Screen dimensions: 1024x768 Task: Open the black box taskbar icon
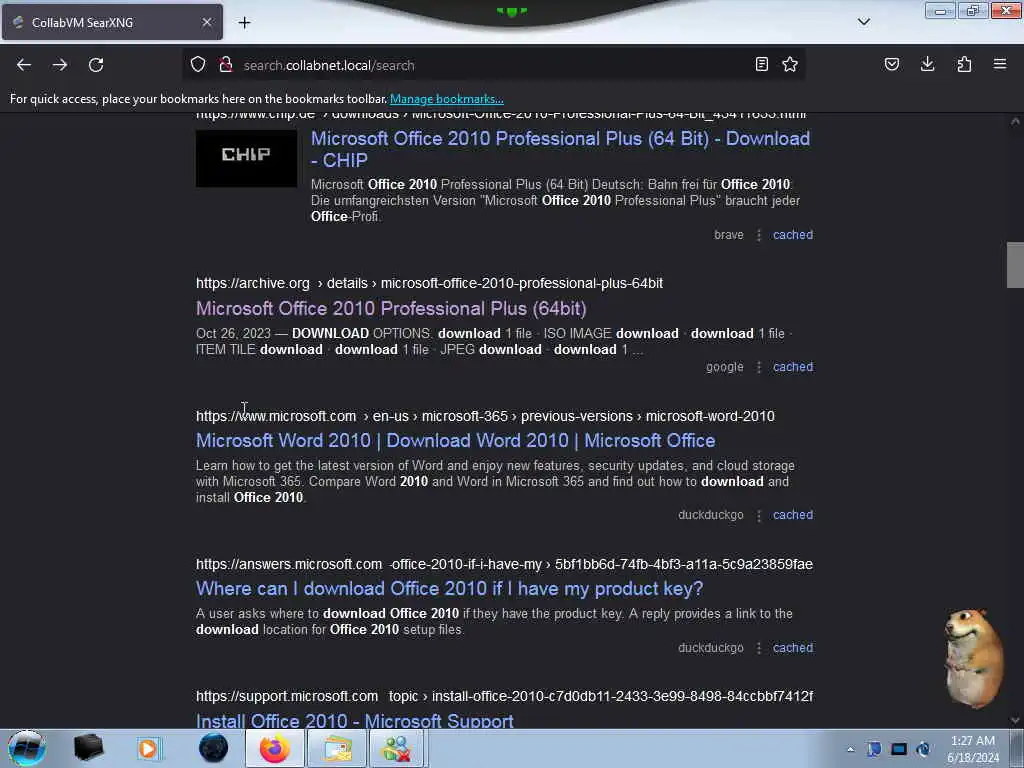pos(88,748)
